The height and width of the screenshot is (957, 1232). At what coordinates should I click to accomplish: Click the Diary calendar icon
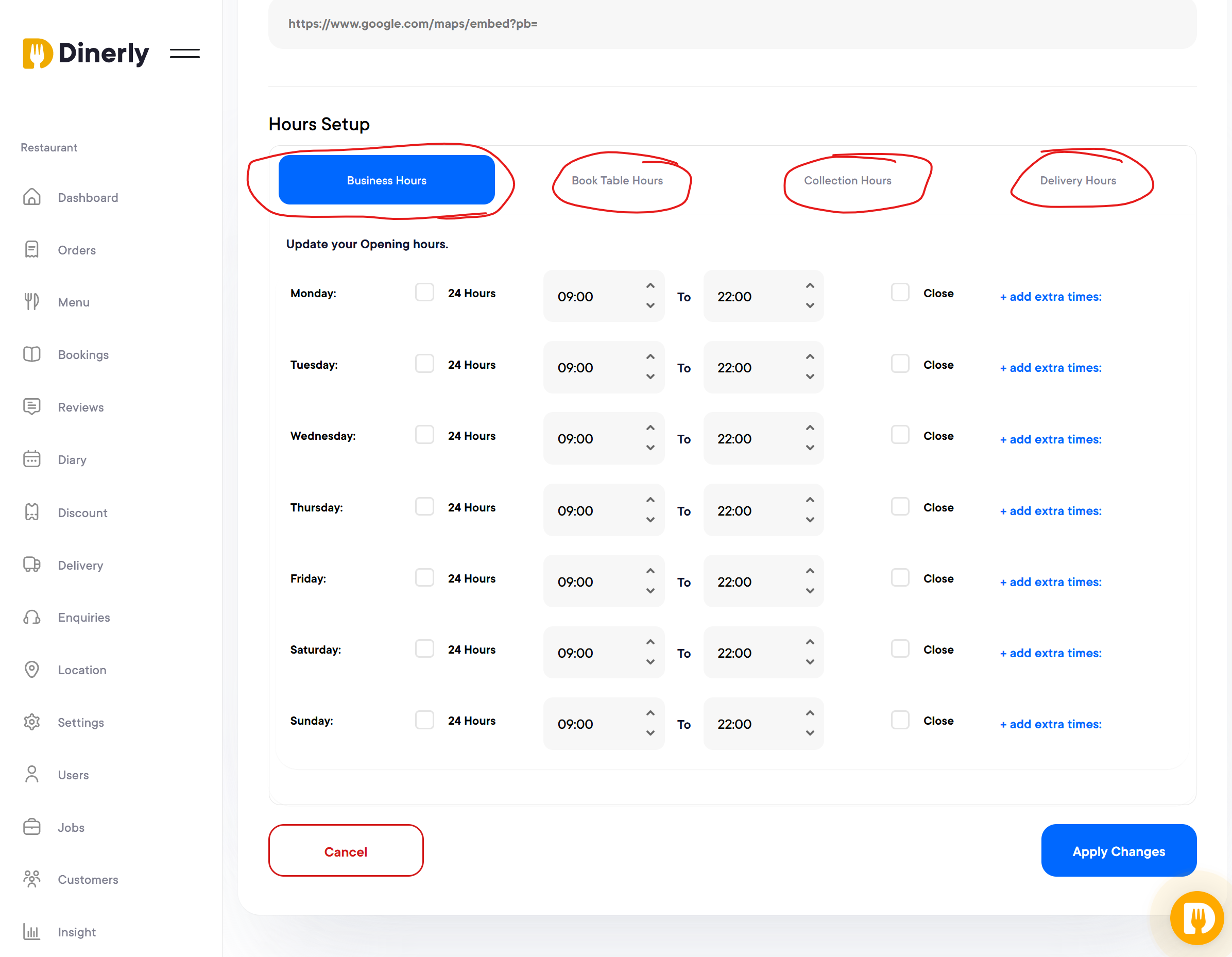coord(31,459)
